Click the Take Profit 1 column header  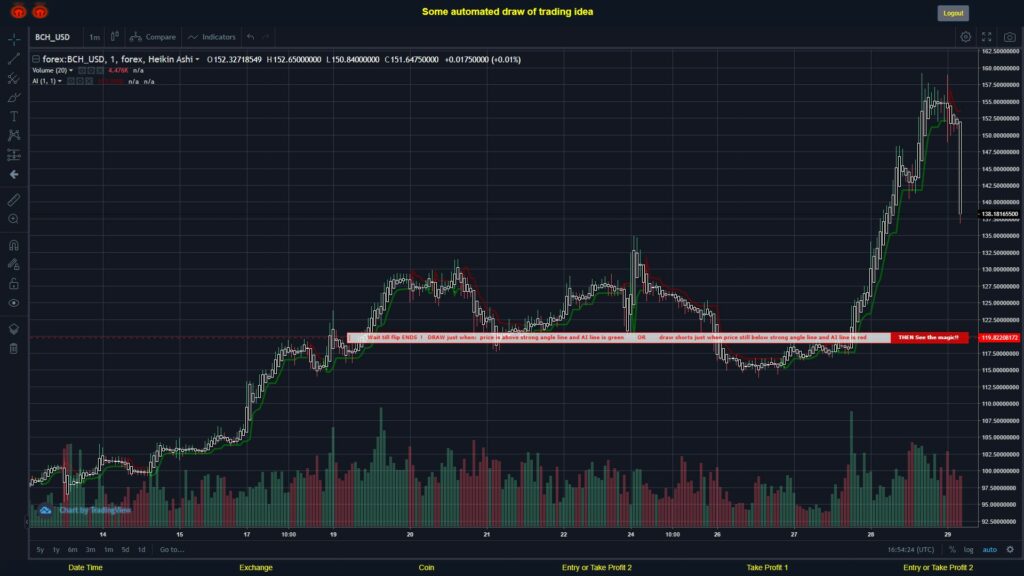pyautogui.click(x=767, y=568)
